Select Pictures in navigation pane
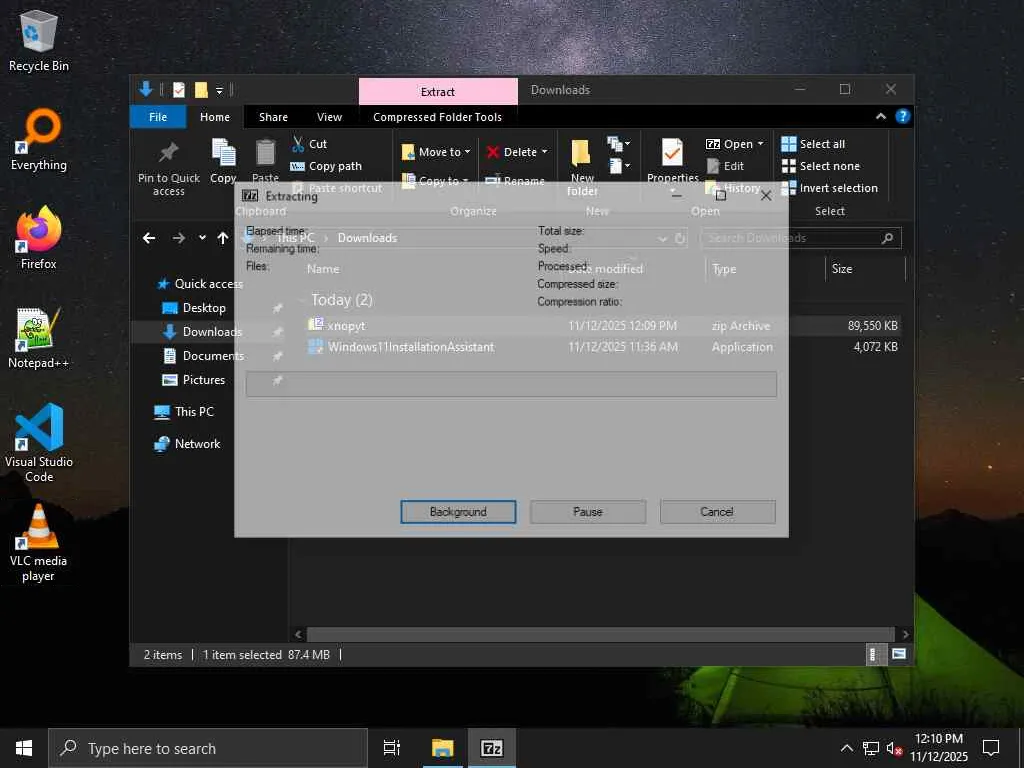This screenshot has width=1024, height=768. pyautogui.click(x=194, y=379)
